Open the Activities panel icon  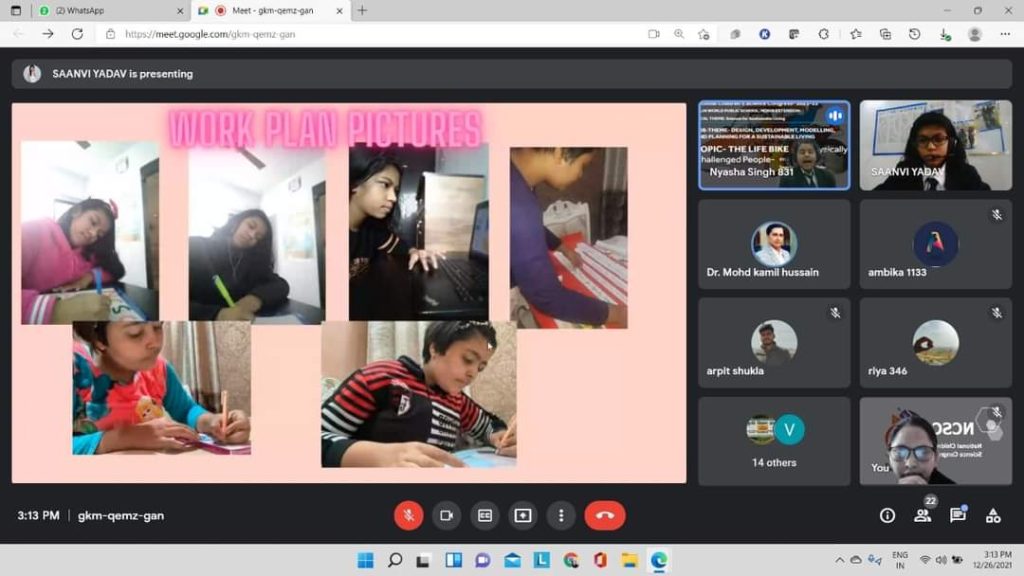[x=993, y=515]
